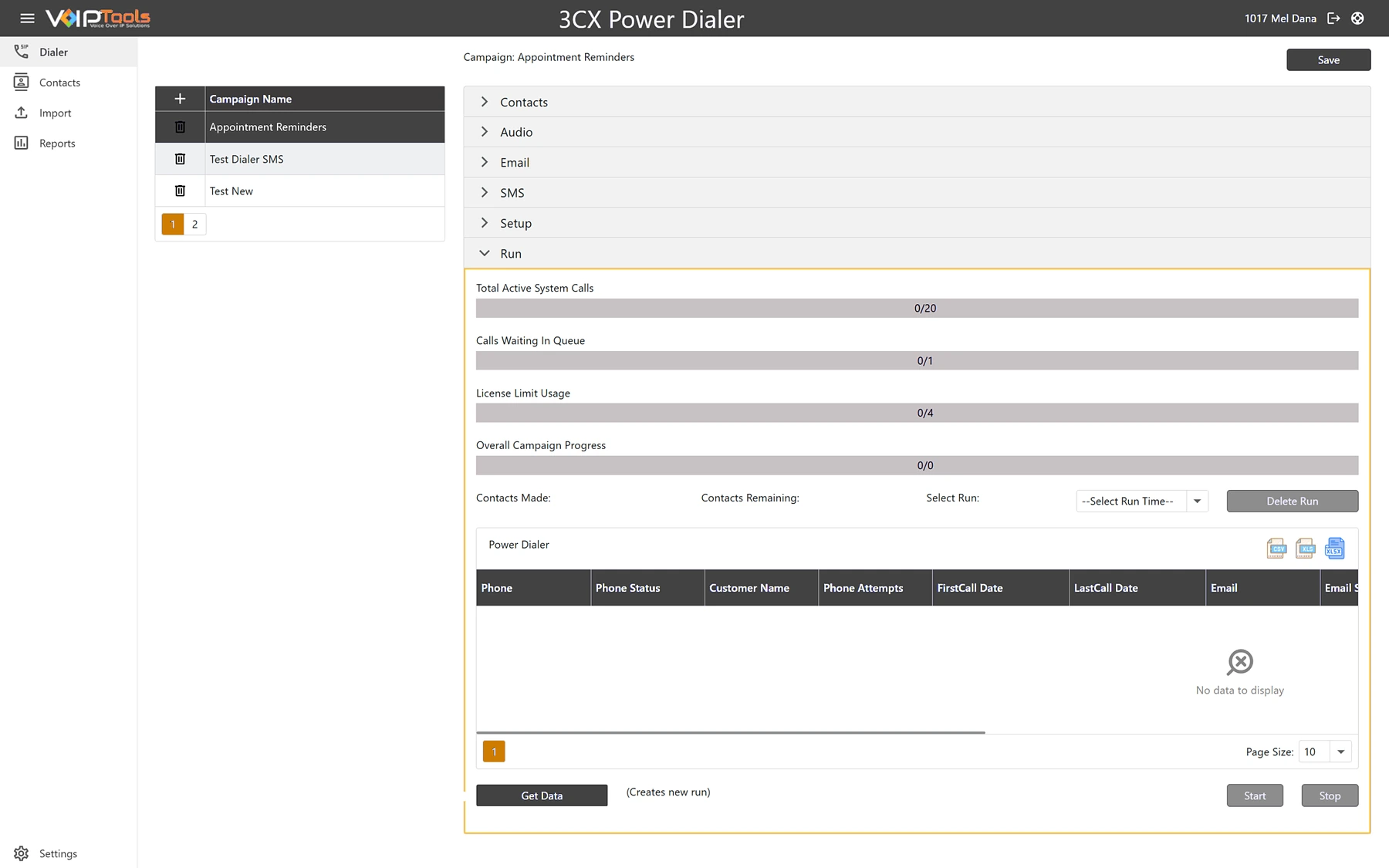Select Test New campaign row
This screenshot has height=868, width=1389.
tap(300, 191)
